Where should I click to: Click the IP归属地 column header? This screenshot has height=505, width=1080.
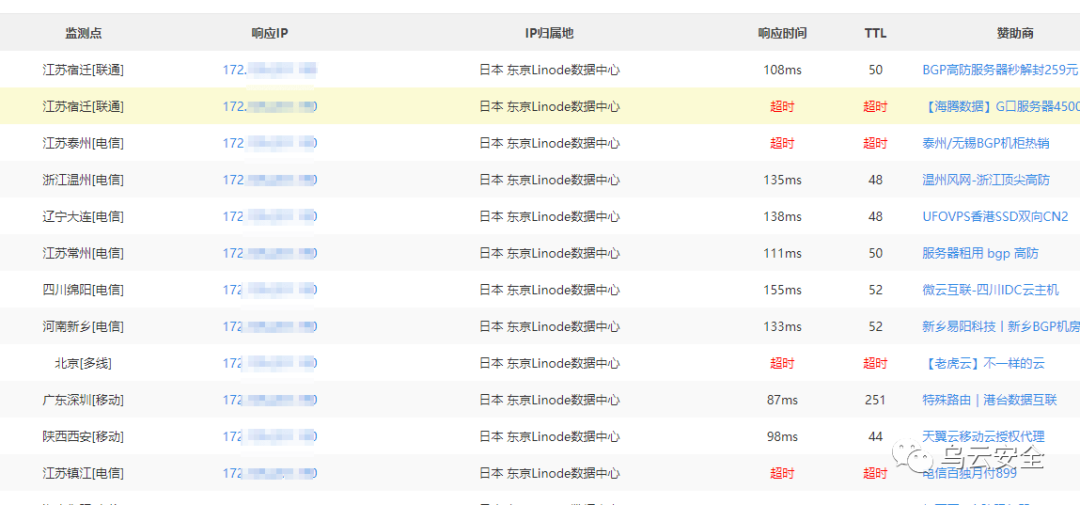coord(549,33)
